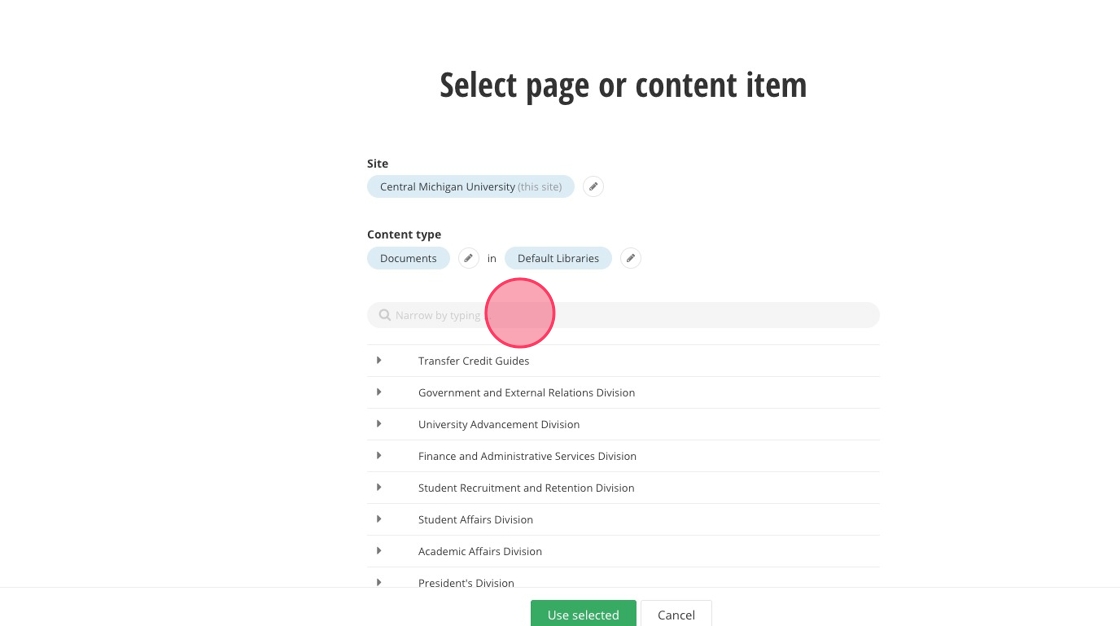
Task: Click the Use selected button
Action: tap(583, 614)
